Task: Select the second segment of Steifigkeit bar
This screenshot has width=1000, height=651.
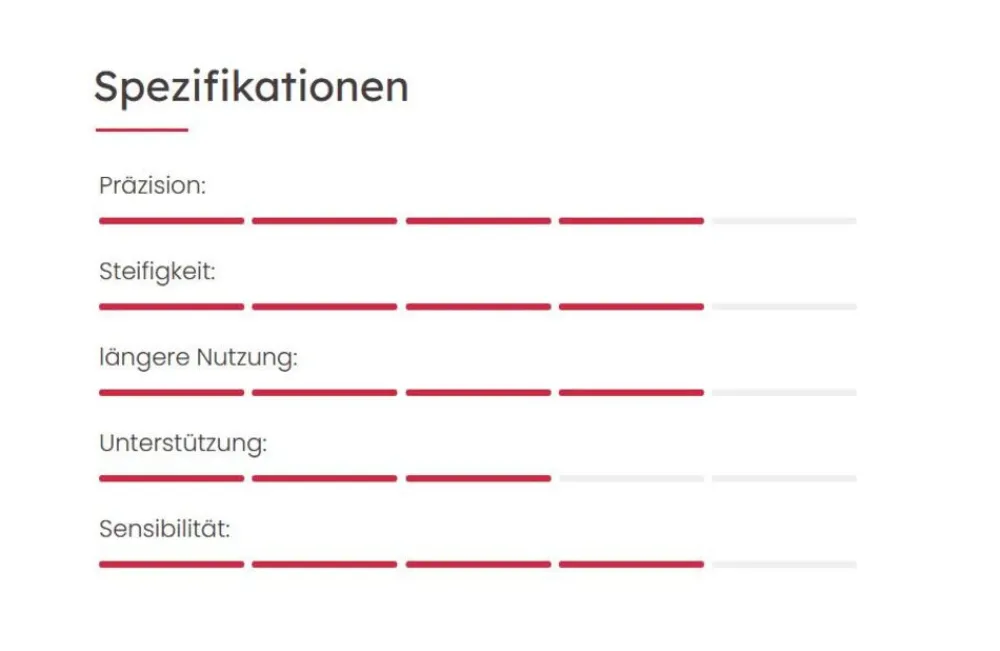Action: 324,307
